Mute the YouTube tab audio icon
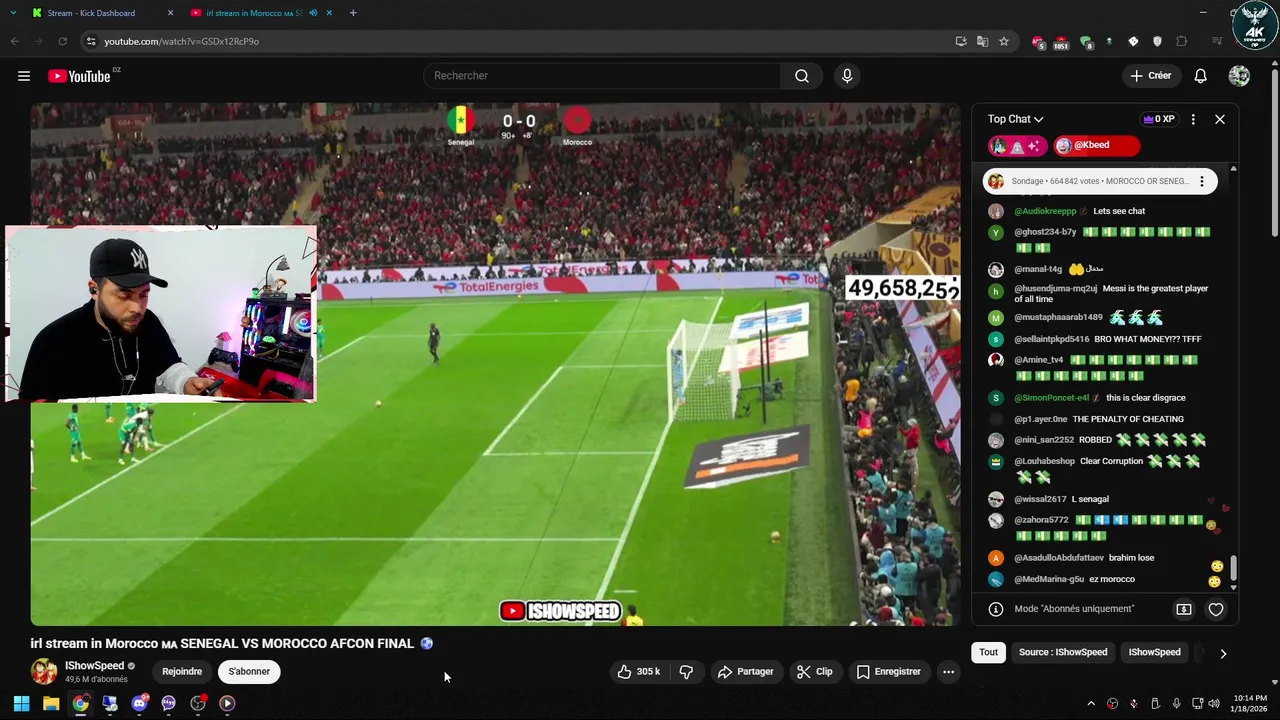This screenshot has height=720, width=1280. (x=313, y=13)
